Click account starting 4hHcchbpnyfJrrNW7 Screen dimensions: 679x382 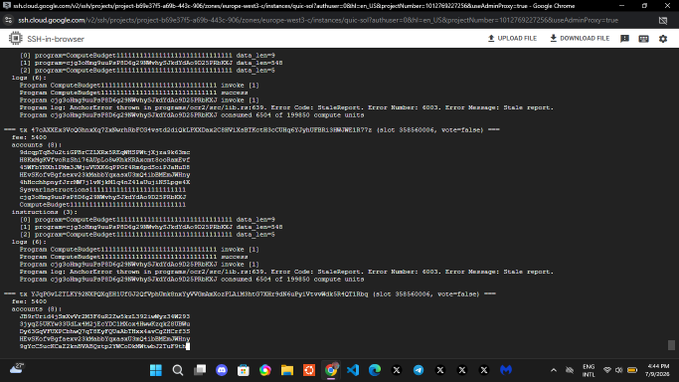point(105,182)
